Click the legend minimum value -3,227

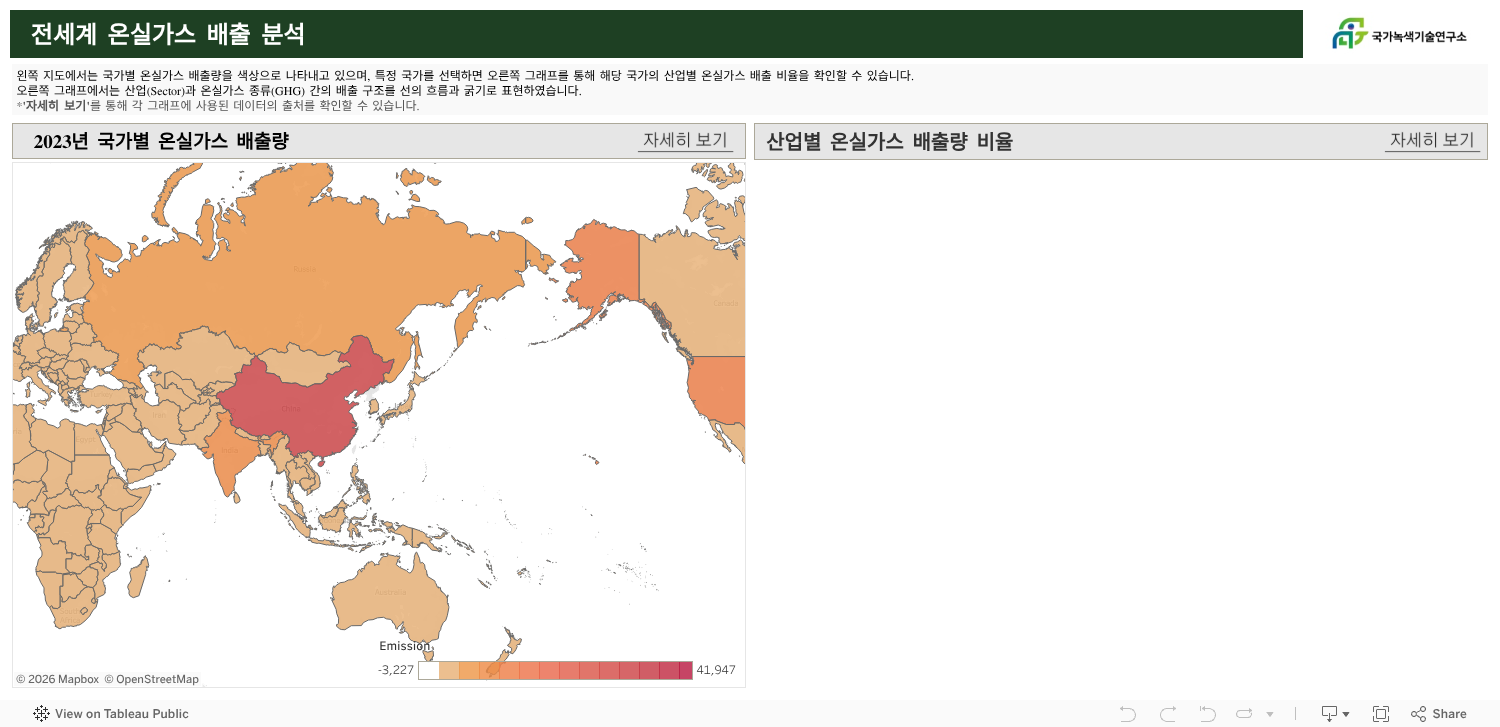396,670
